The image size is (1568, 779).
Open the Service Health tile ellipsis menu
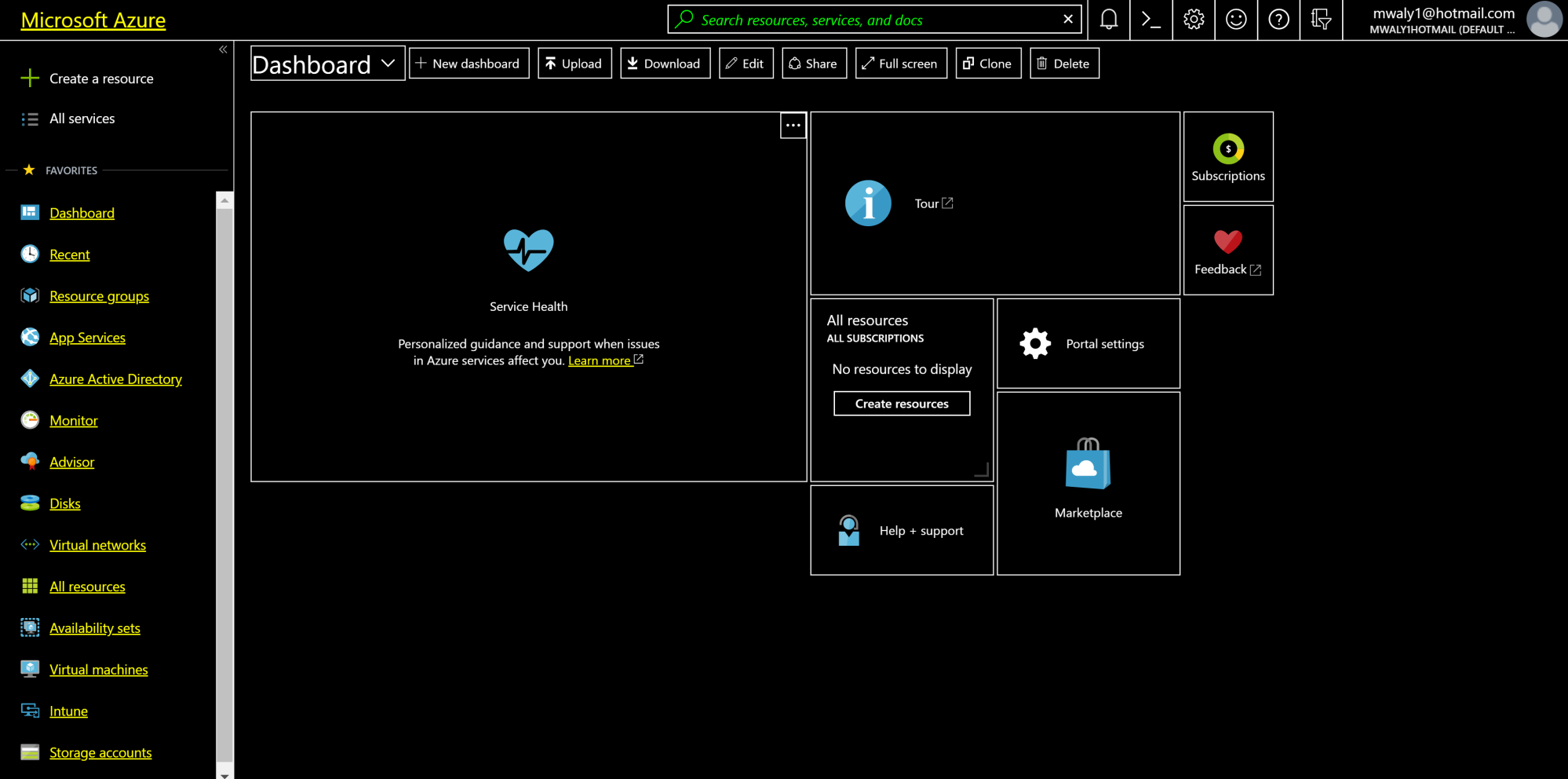(x=793, y=126)
